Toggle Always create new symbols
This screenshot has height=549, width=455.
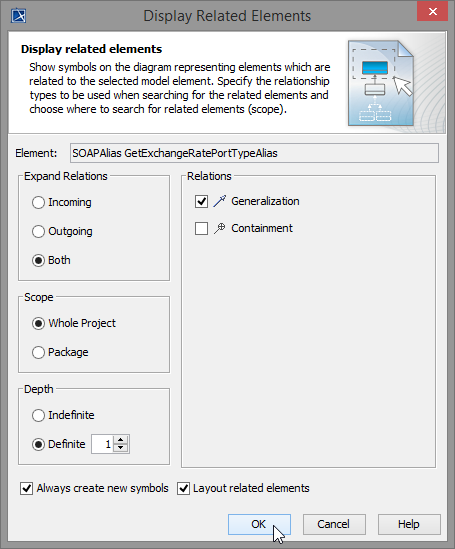coord(27,488)
